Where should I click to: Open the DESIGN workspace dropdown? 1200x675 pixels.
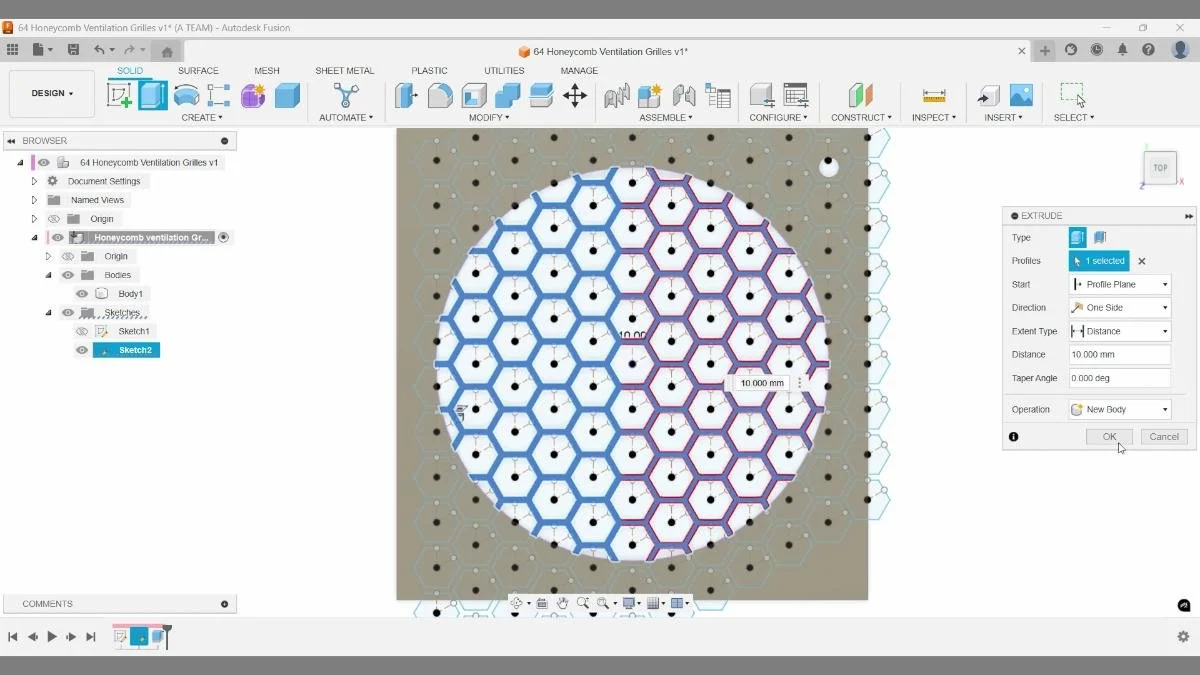(x=52, y=94)
